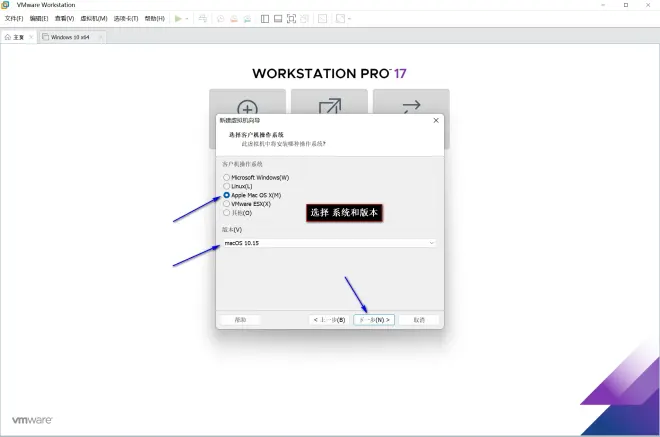Click the < 上一步(B) back button
This screenshot has width=660, height=437.
click(329, 320)
